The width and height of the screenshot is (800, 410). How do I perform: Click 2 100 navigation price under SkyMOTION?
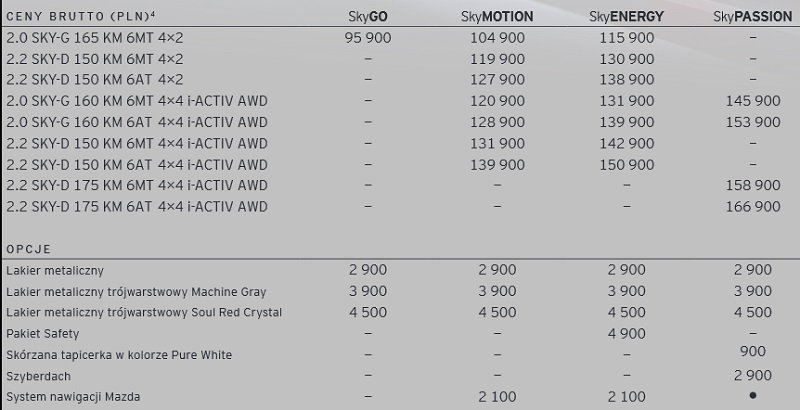pyautogui.click(x=497, y=397)
